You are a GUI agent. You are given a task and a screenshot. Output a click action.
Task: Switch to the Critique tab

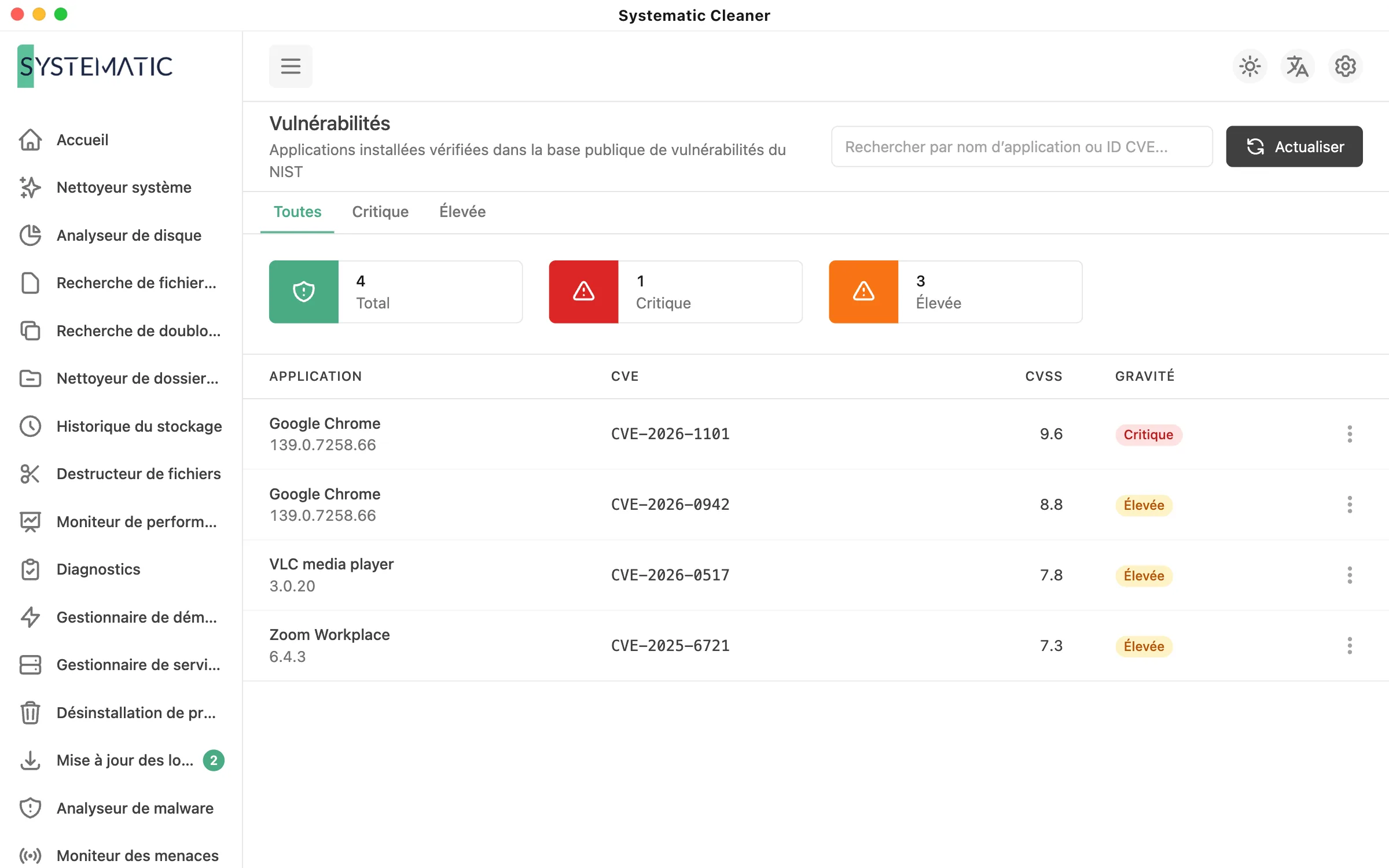point(380,212)
